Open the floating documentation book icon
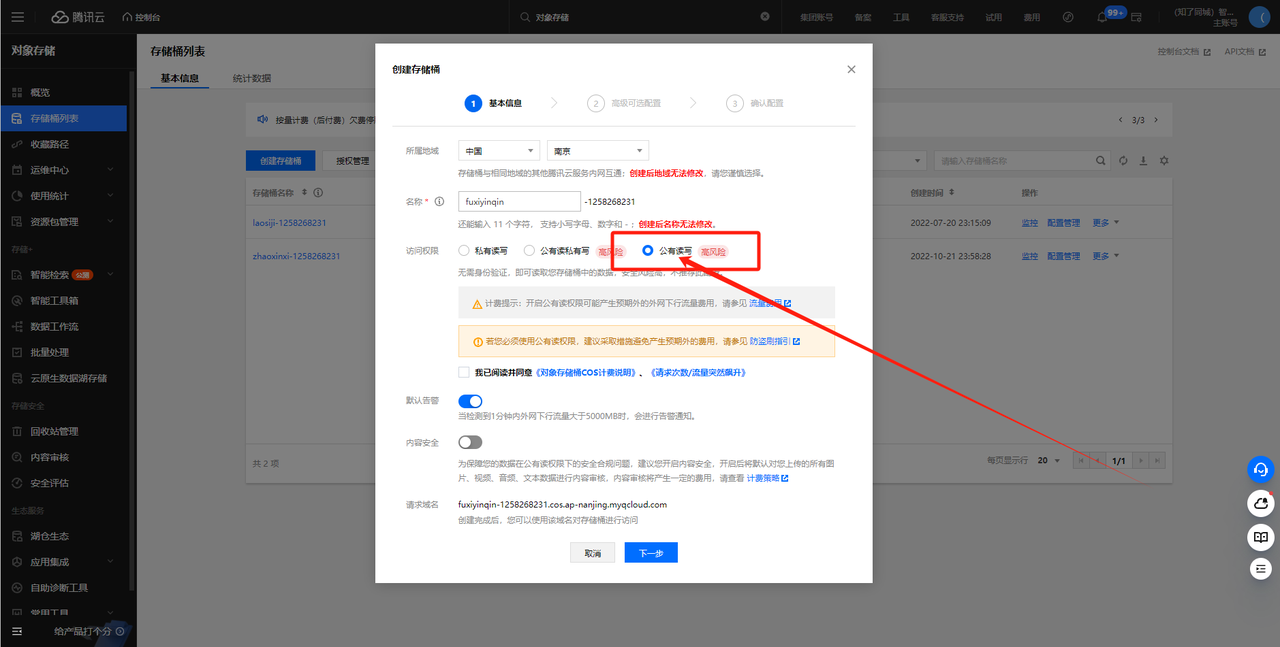Image resolution: width=1280 pixels, height=647 pixels. (x=1260, y=538)
